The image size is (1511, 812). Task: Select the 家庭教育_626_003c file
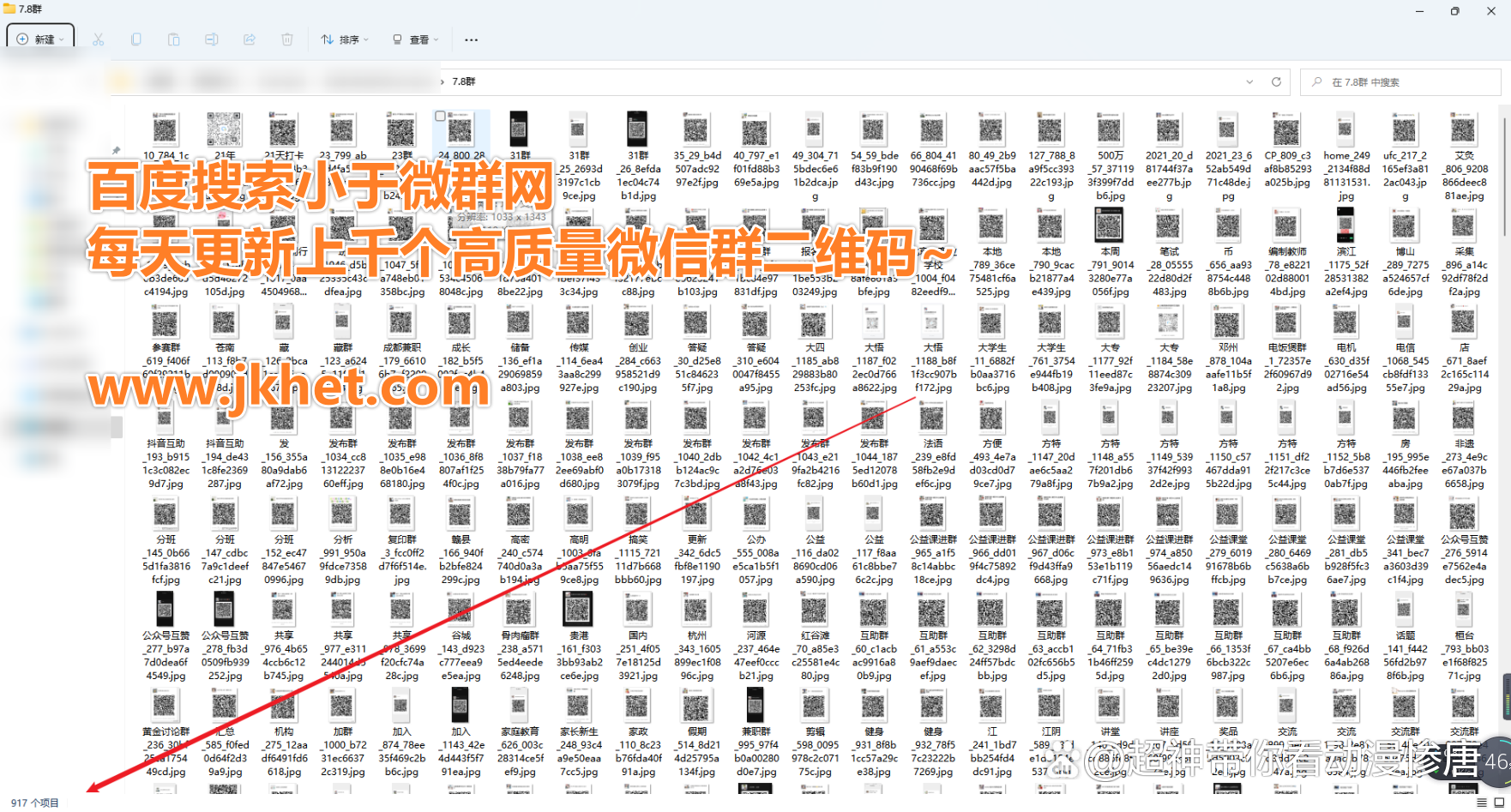click(x=520, y=732)
